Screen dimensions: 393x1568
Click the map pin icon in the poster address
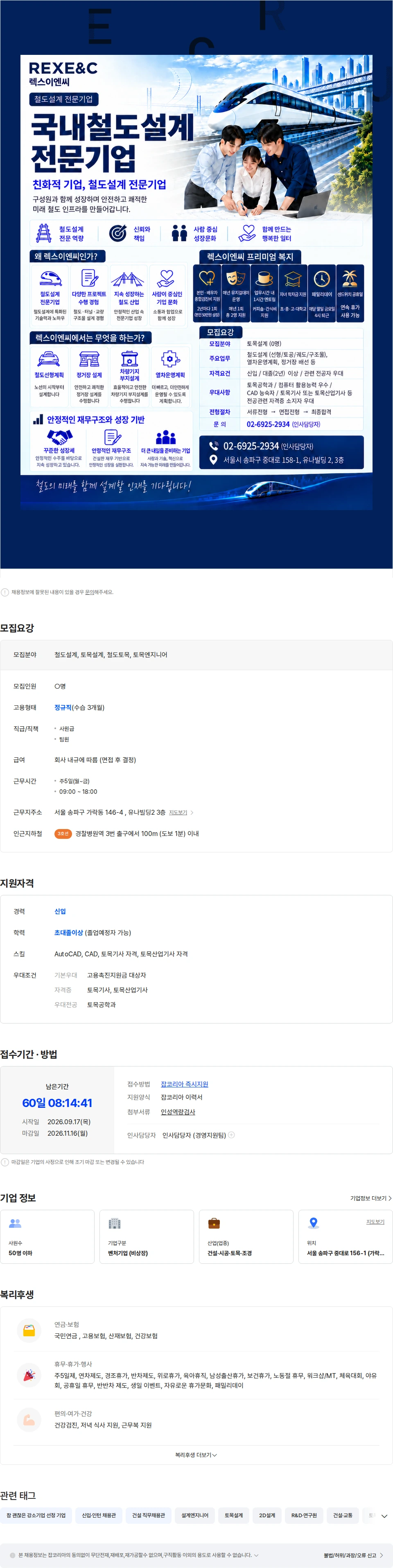click(x=214, y=460)
